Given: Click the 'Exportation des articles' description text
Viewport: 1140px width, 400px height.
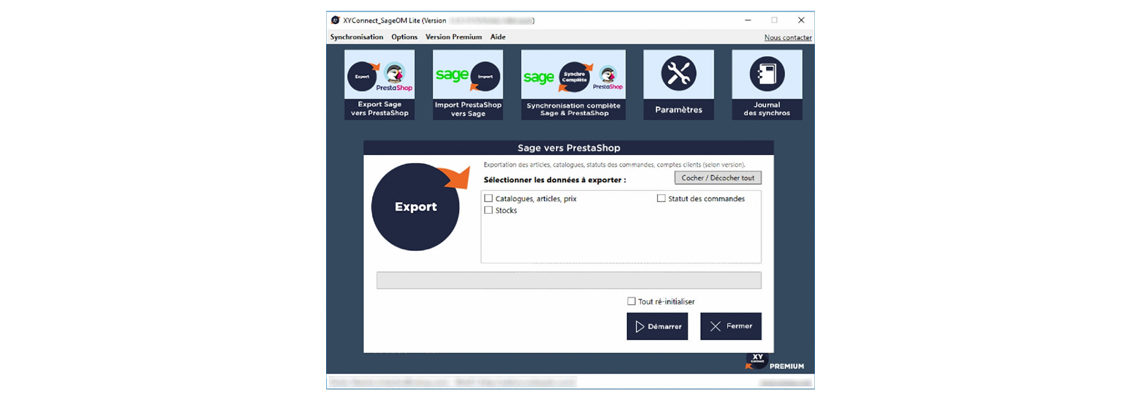Looking at the screenshot, I should click(614, 165).
